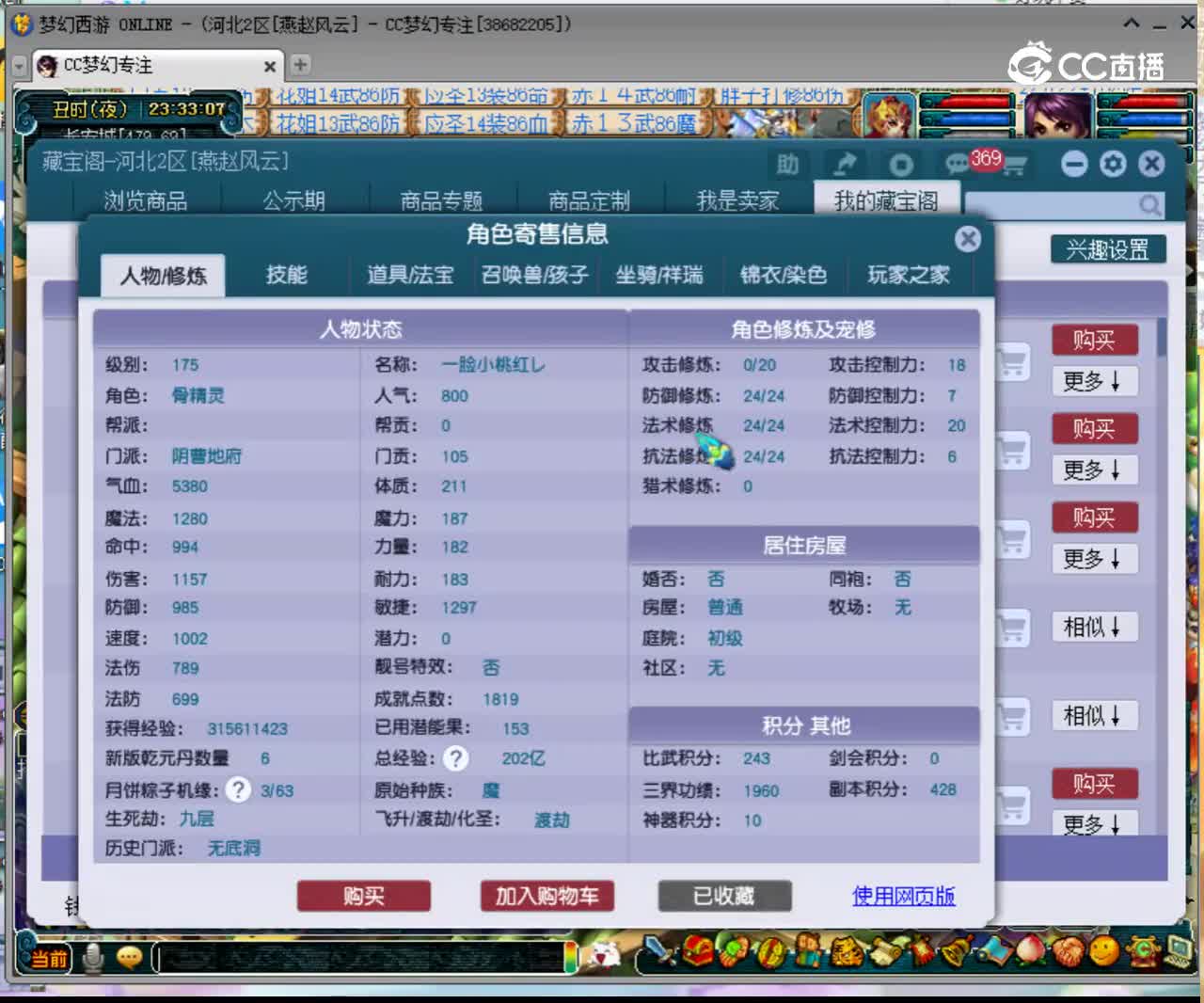Click the 当前 chat channel button

(x=49, y=959)
